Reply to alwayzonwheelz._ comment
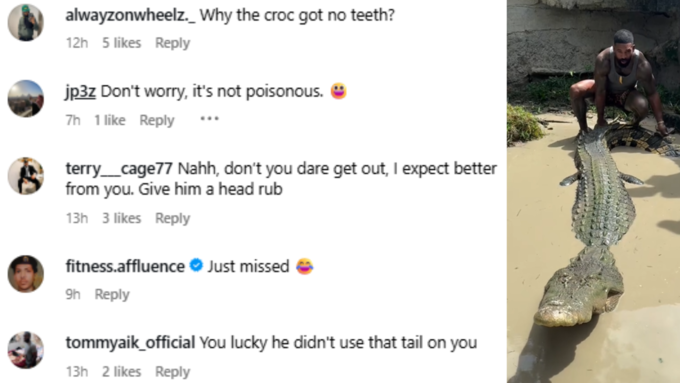This screenshot has width=680, height=383. click(x=173, y=43)
